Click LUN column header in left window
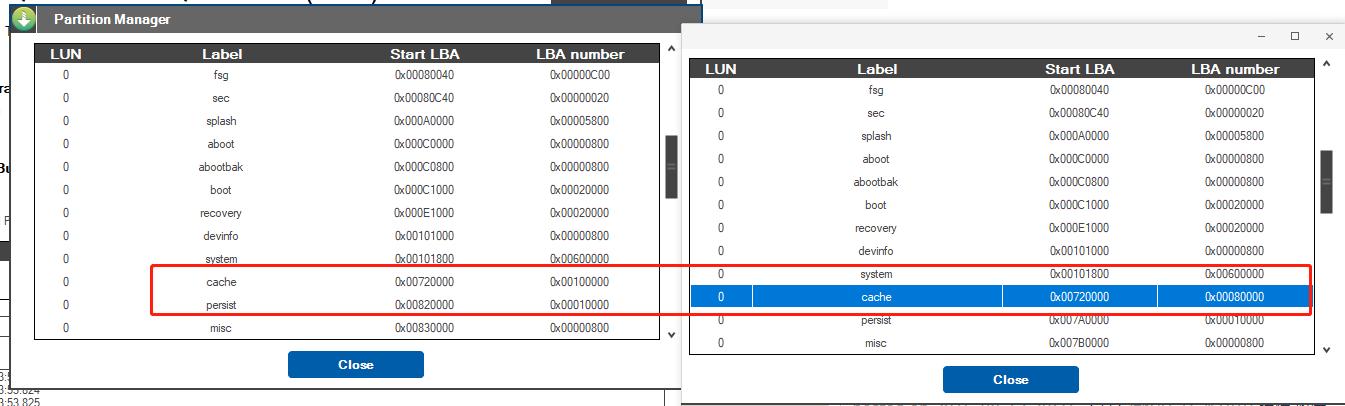The height and width of the screenshot is (406, 1345). pyautogui.click(x=65, y=54)
